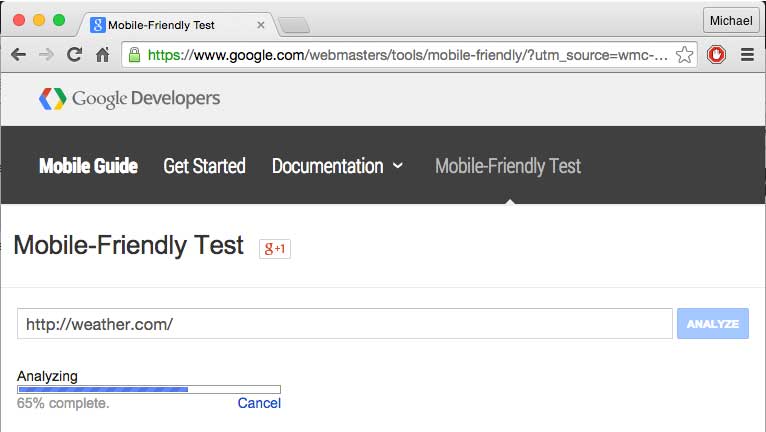This screenshot has width=766, height=432.
Task: Click the green SSL padlock icon
Action: [134, 55]
